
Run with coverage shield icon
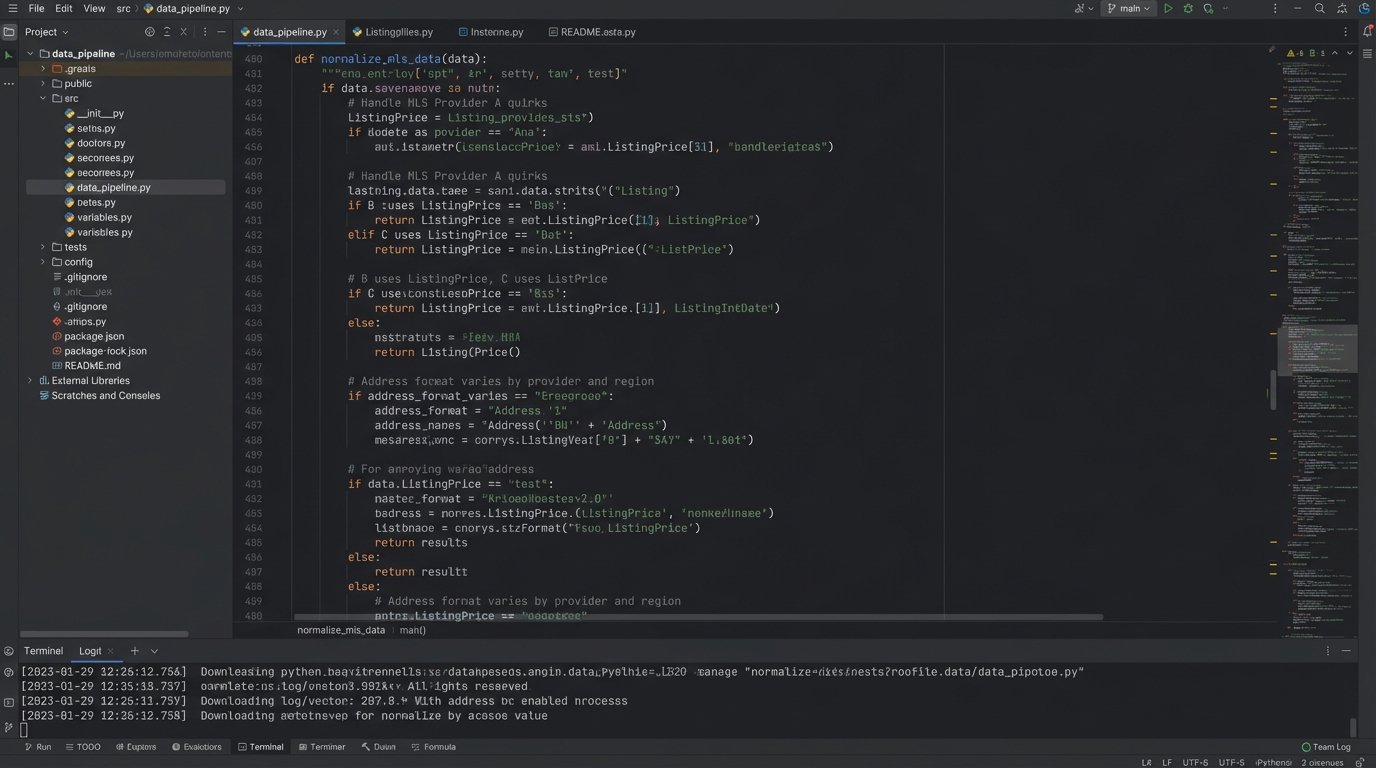[1209, 8]
